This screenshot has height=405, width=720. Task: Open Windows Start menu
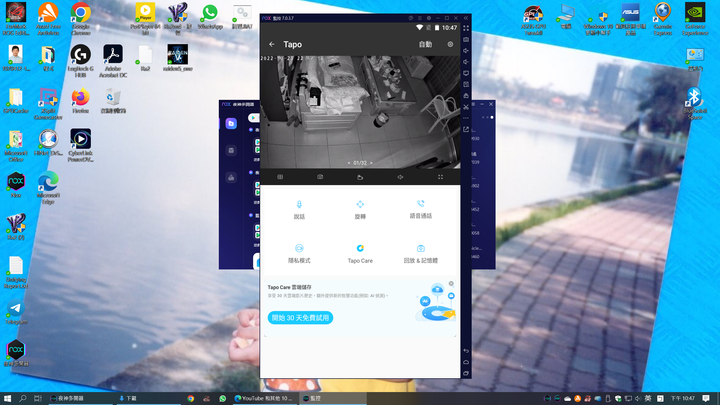[x=7, y=398]
